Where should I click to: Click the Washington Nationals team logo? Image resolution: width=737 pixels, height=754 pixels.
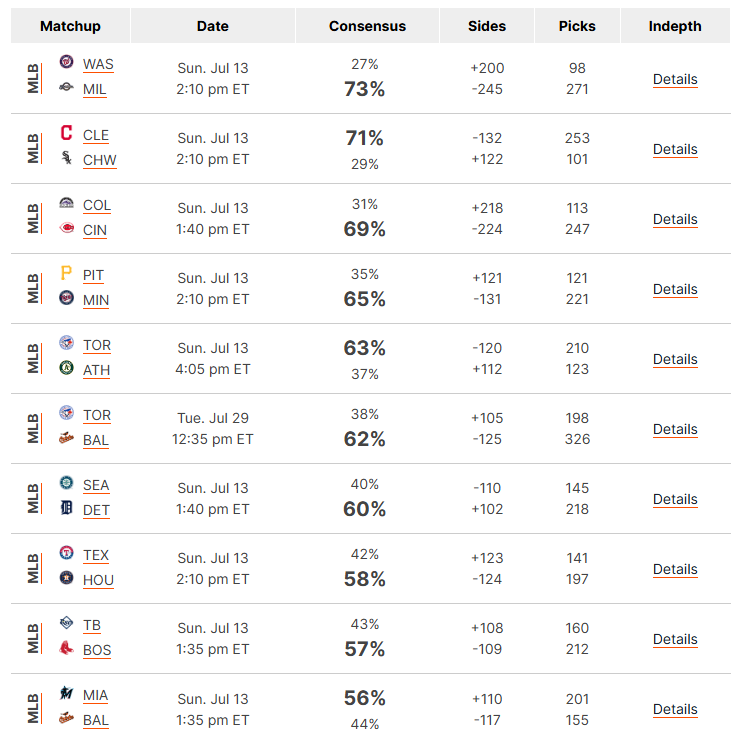[66, 62]
